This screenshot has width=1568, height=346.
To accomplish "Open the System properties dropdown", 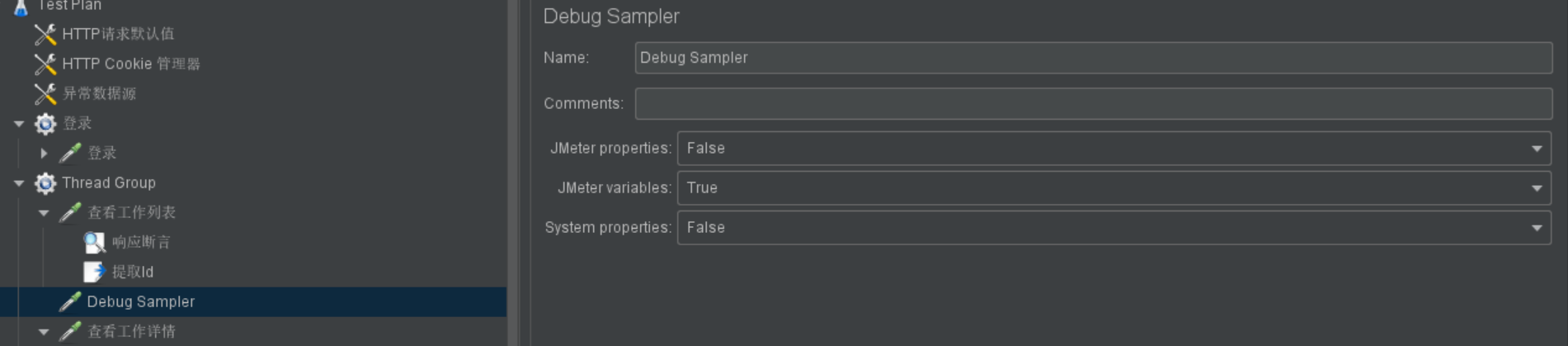I will [x=1114, y=228].
